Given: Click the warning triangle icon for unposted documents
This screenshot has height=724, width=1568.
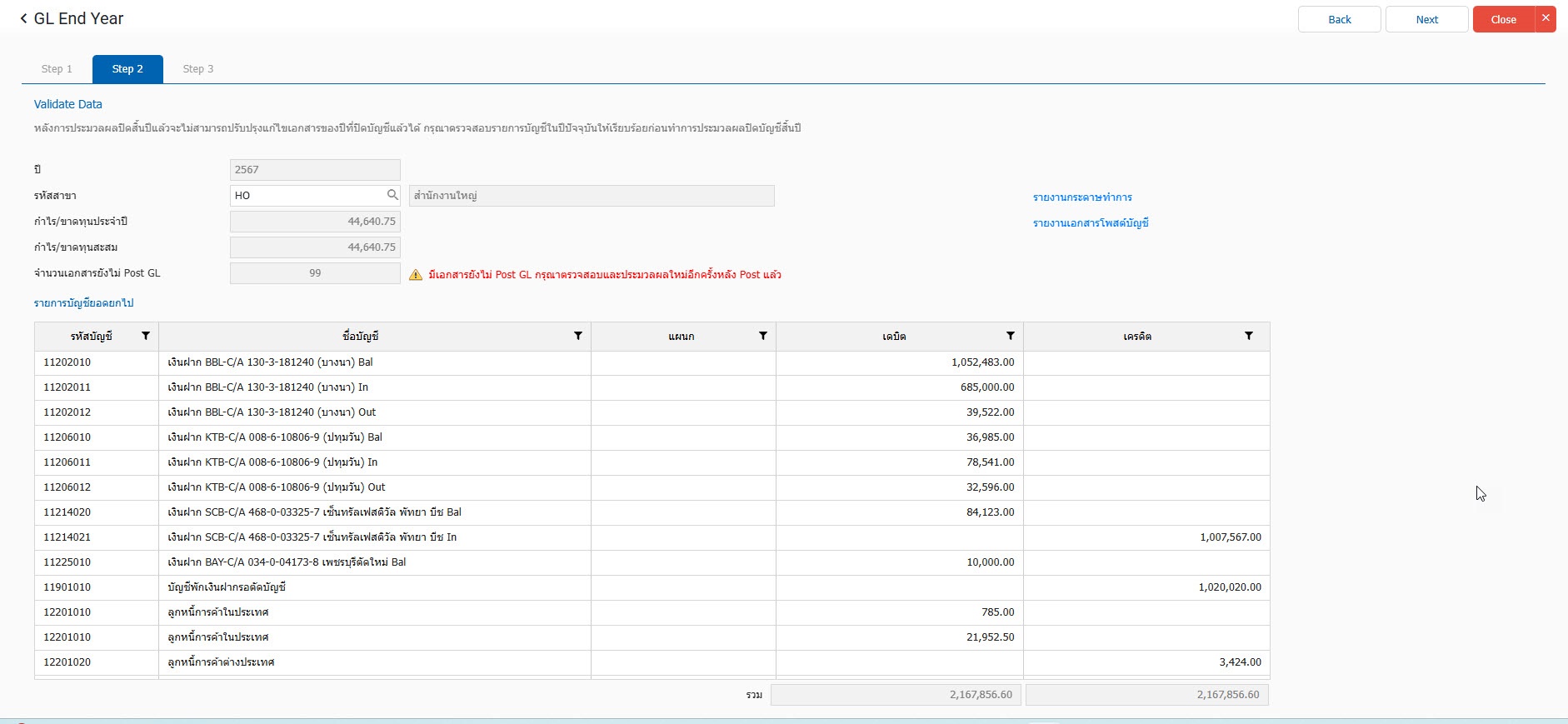Looking at the screenshot, I should (416, 275).
